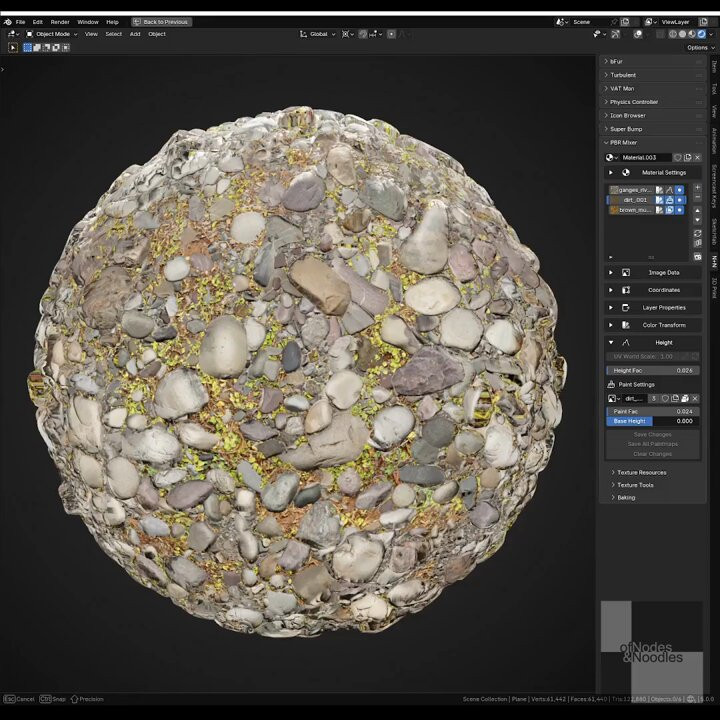Expand the Material Settings section
Viewport: 720px width, 720px height.
point(611,172)
